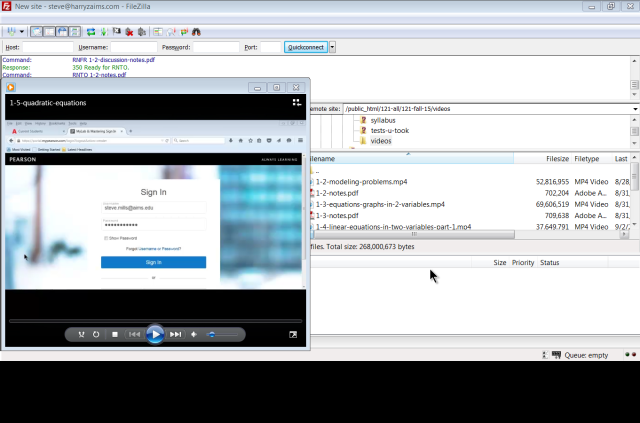Go to previous track in player
Viewport: 640px width, 423px height.
pyautogui.click(x=135, y=334)
